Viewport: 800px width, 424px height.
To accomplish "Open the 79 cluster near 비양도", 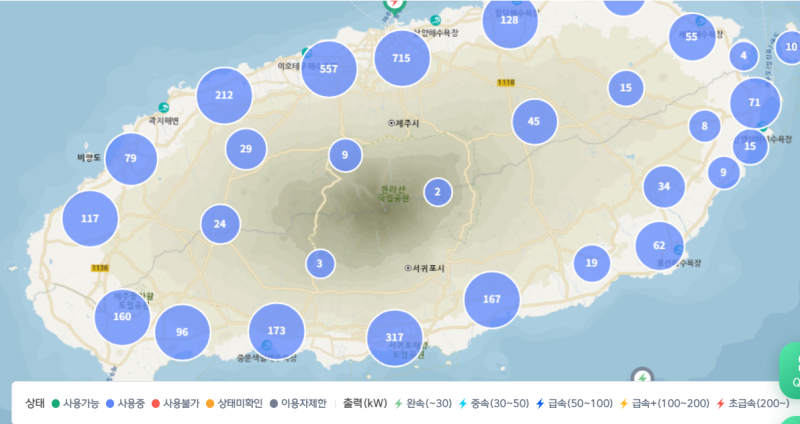I will click(x=131, y=159).
